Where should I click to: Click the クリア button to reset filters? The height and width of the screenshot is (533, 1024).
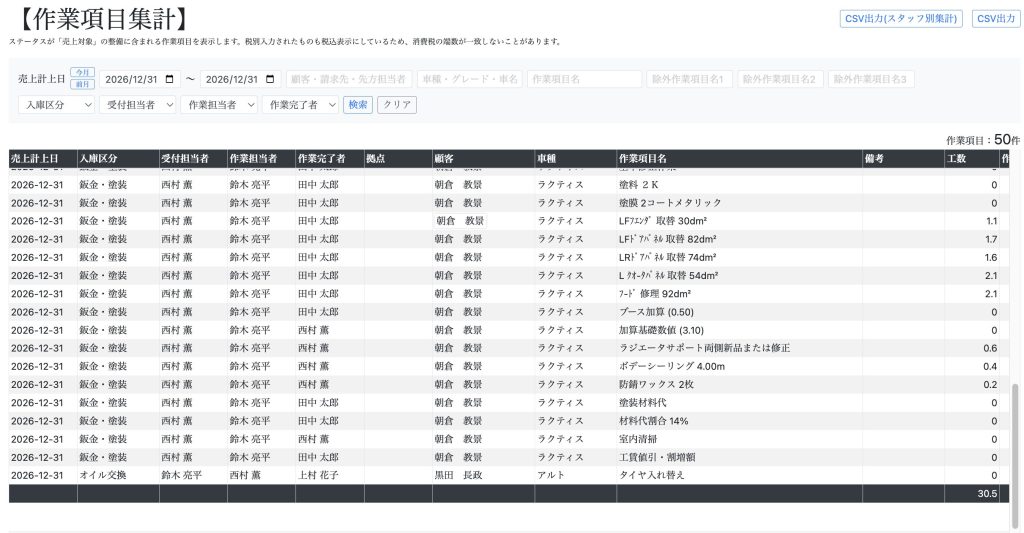pyautogui.click(x=397, y=104)
